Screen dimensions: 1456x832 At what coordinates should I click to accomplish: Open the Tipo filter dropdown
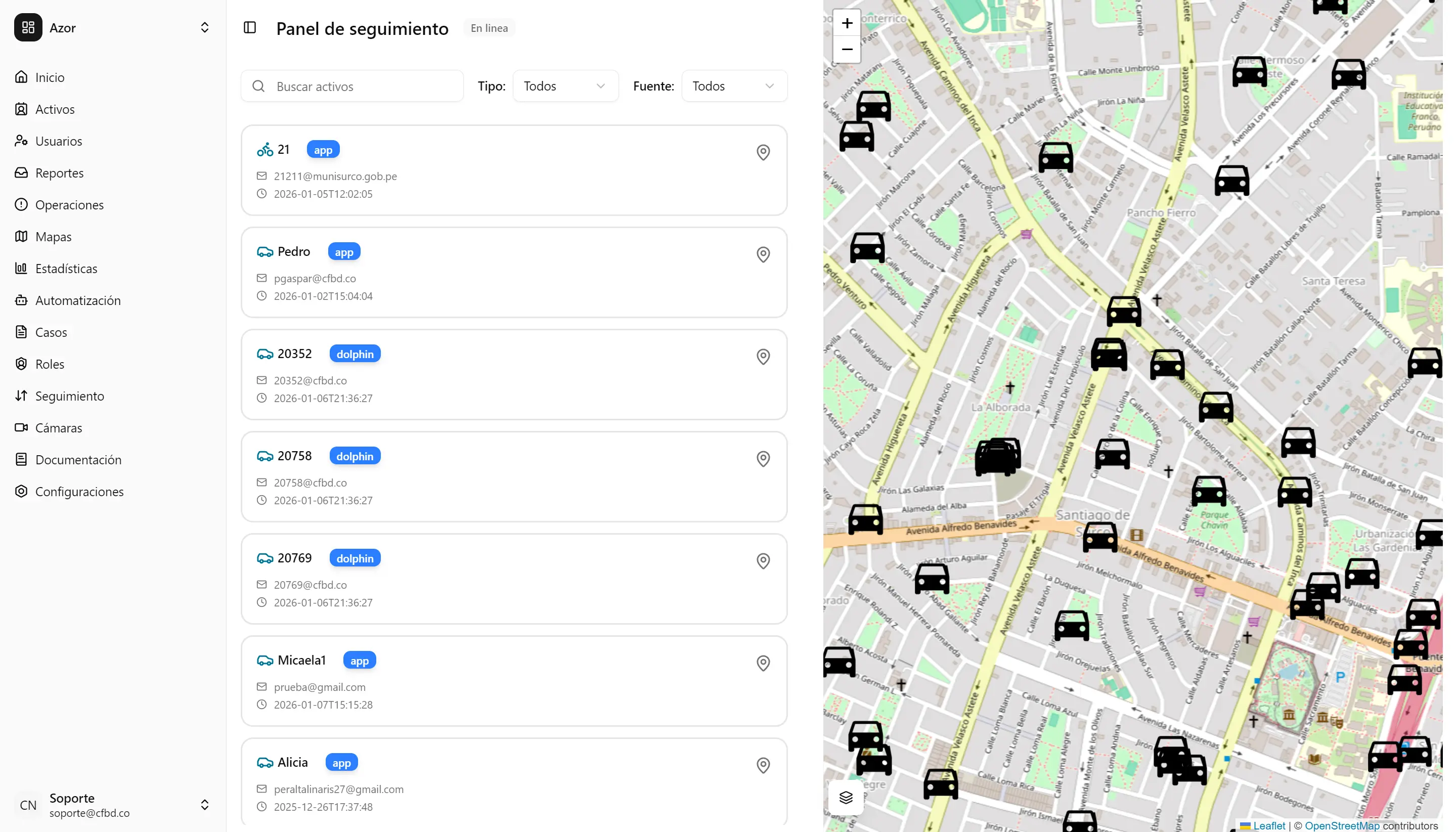(x=565, y=85)
